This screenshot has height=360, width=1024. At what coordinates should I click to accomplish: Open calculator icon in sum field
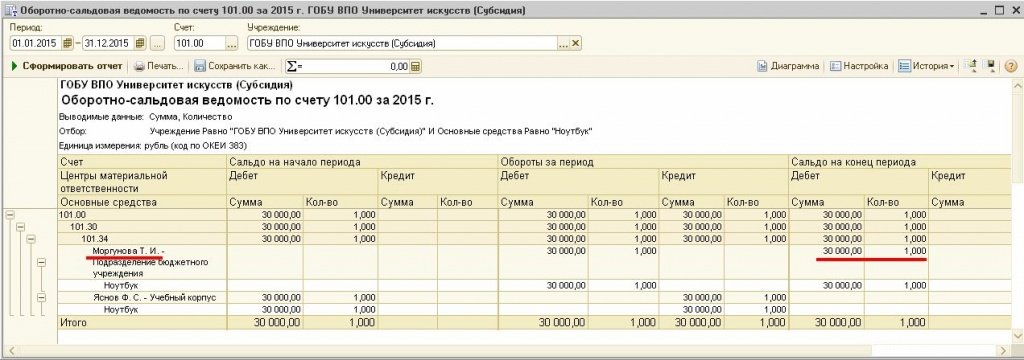(x=415, y=67)
